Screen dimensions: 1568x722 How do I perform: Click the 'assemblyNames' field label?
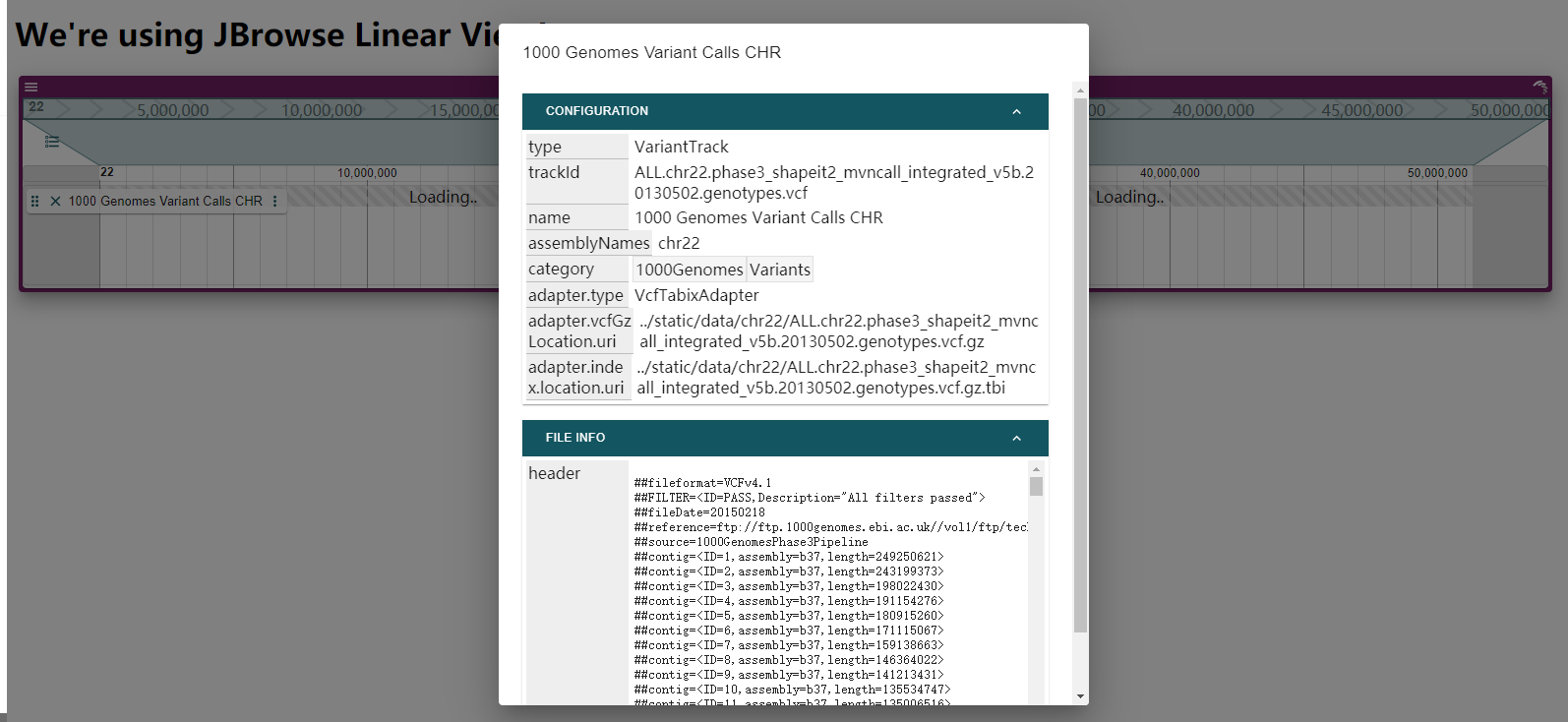coord(588,243)
